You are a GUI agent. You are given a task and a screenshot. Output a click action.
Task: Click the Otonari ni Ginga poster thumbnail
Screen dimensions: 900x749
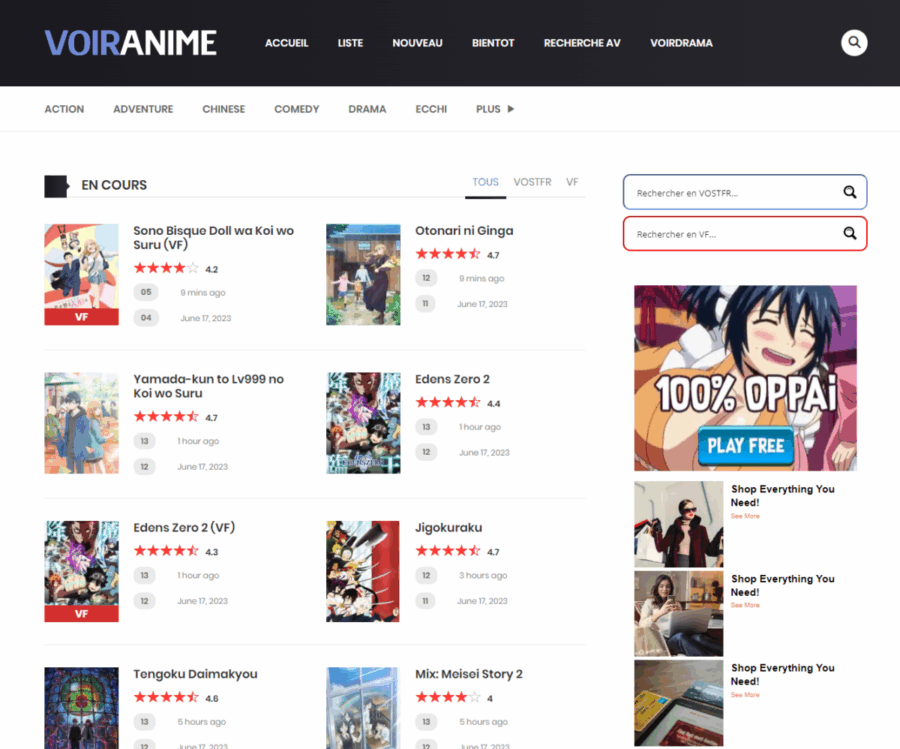[x=363, y=274]
